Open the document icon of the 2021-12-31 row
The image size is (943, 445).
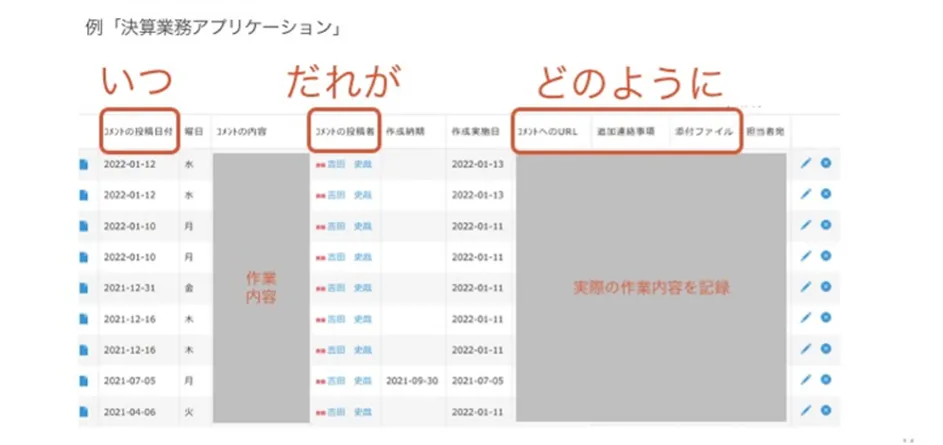pyautogui.click(x=84, y=288)
